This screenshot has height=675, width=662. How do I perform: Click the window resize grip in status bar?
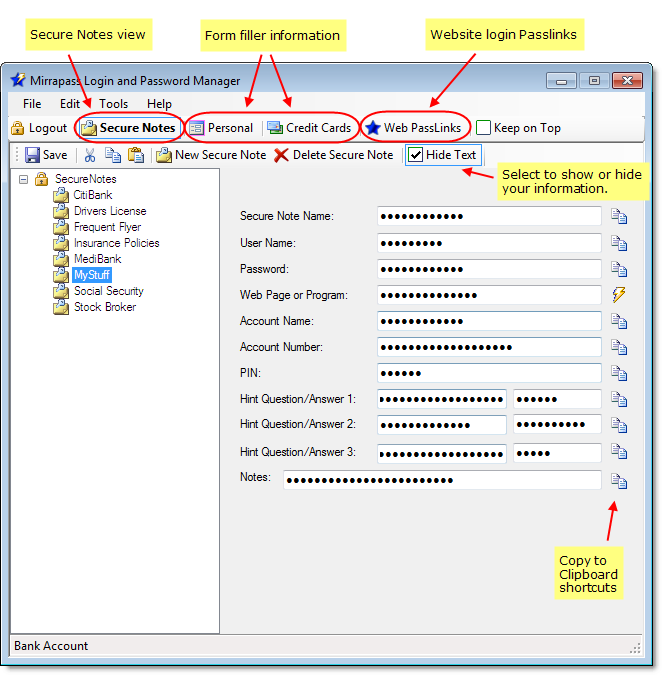point(635,648)
